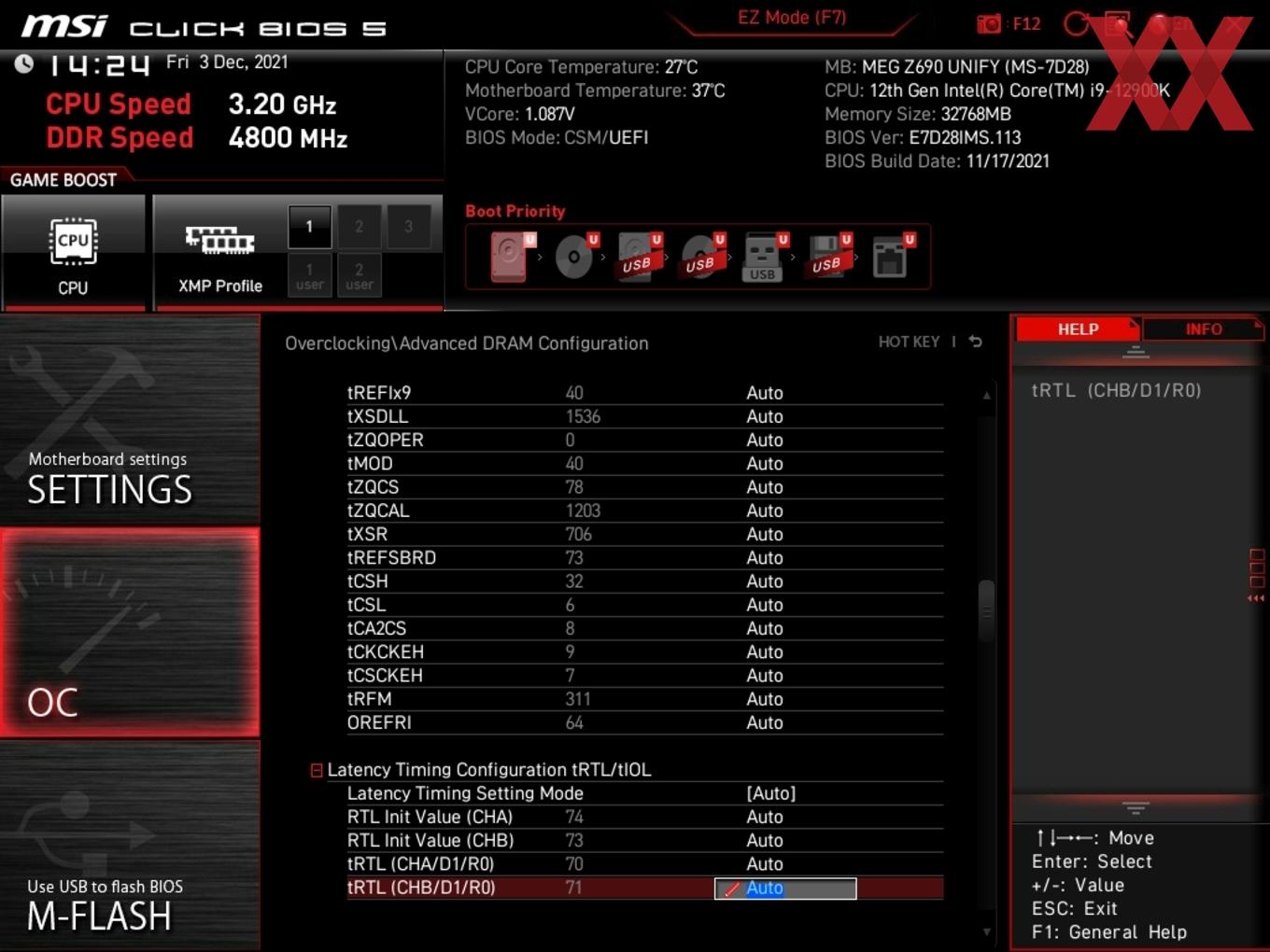This screenshot has height=952, width=1270.
Task: Select the hard disk boot device icon
Action: (509, 256)
